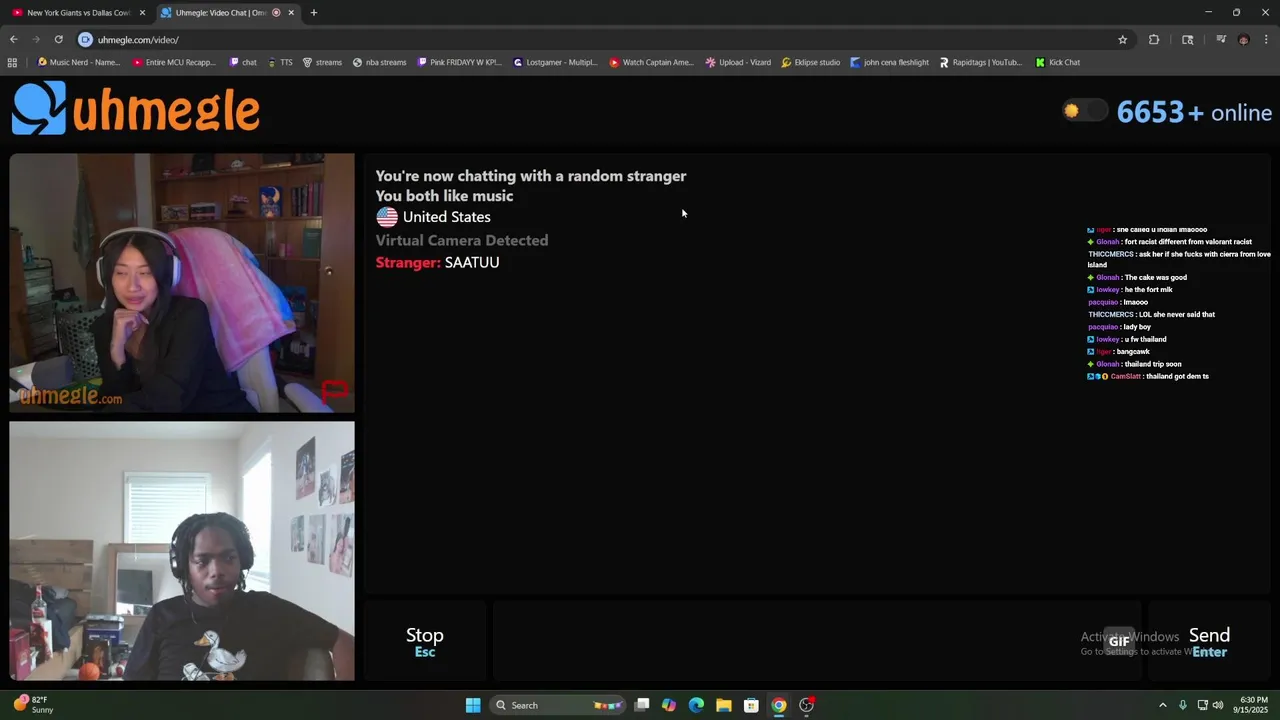Screen dimensions: 1280x720
Task: Open a new browser tab
Action: [x=314, y=13]
